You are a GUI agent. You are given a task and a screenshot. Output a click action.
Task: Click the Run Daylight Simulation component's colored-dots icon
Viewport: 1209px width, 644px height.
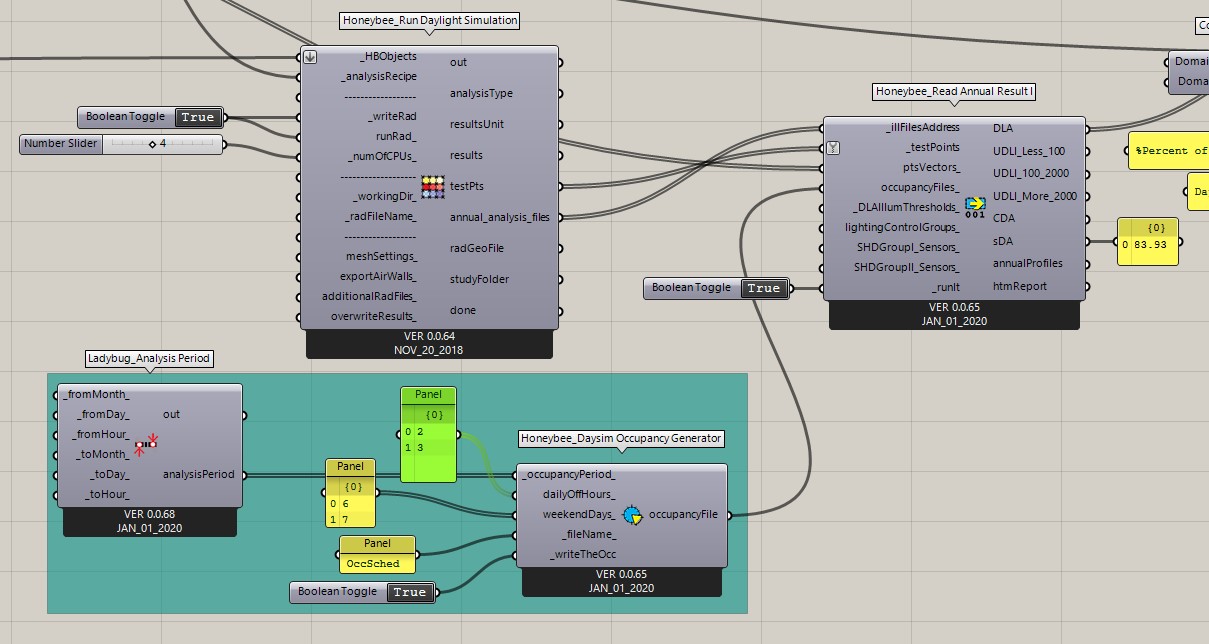(432, 186)
